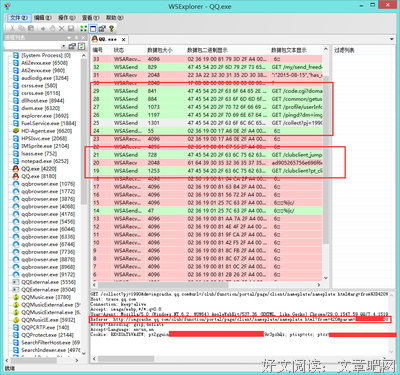
Task: Click QQMusicE.exe [5932] icon
Action: 16,320
